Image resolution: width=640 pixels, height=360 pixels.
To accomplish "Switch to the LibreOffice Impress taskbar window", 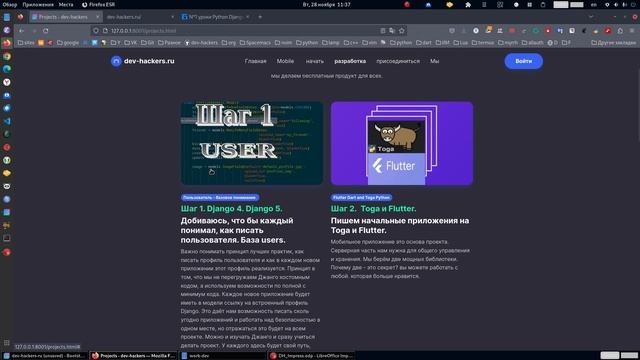I will pyautogui.click(x=311, y=356).
